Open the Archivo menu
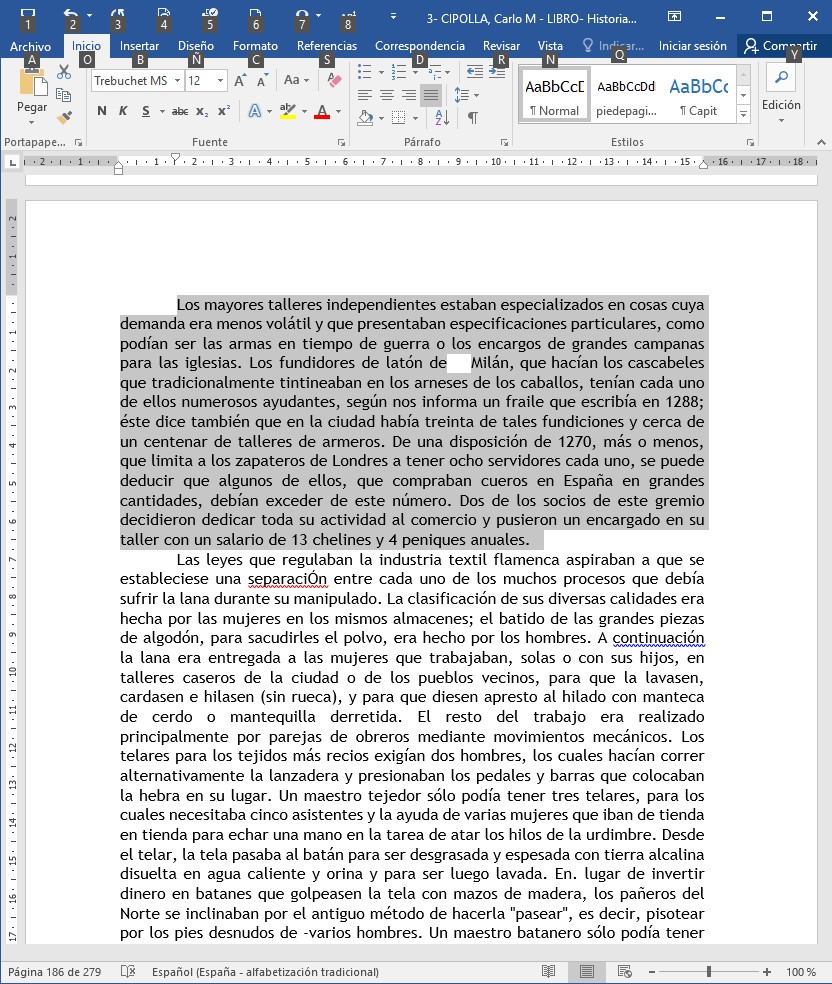 tap(30, 46)
